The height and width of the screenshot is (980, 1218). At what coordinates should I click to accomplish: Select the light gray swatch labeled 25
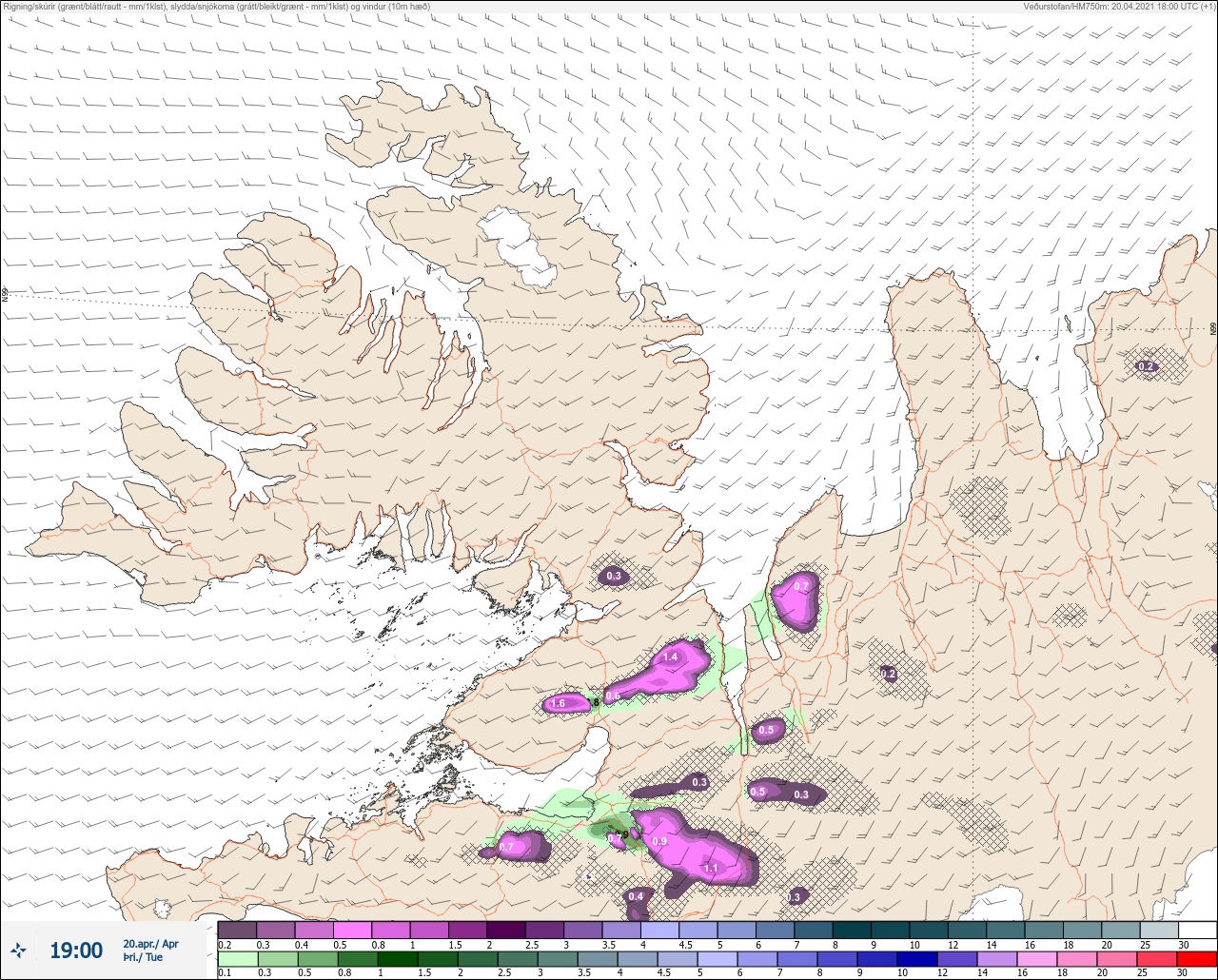[1159, 930]
